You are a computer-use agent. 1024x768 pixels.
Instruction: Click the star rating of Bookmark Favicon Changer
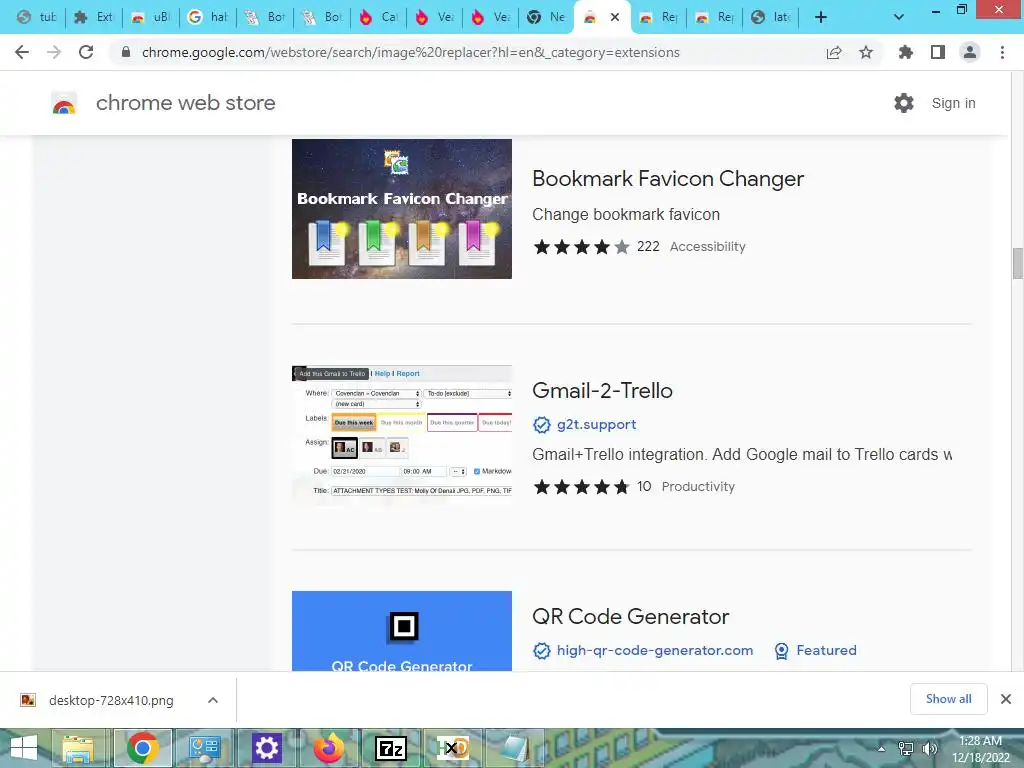[x=581, y=247]
